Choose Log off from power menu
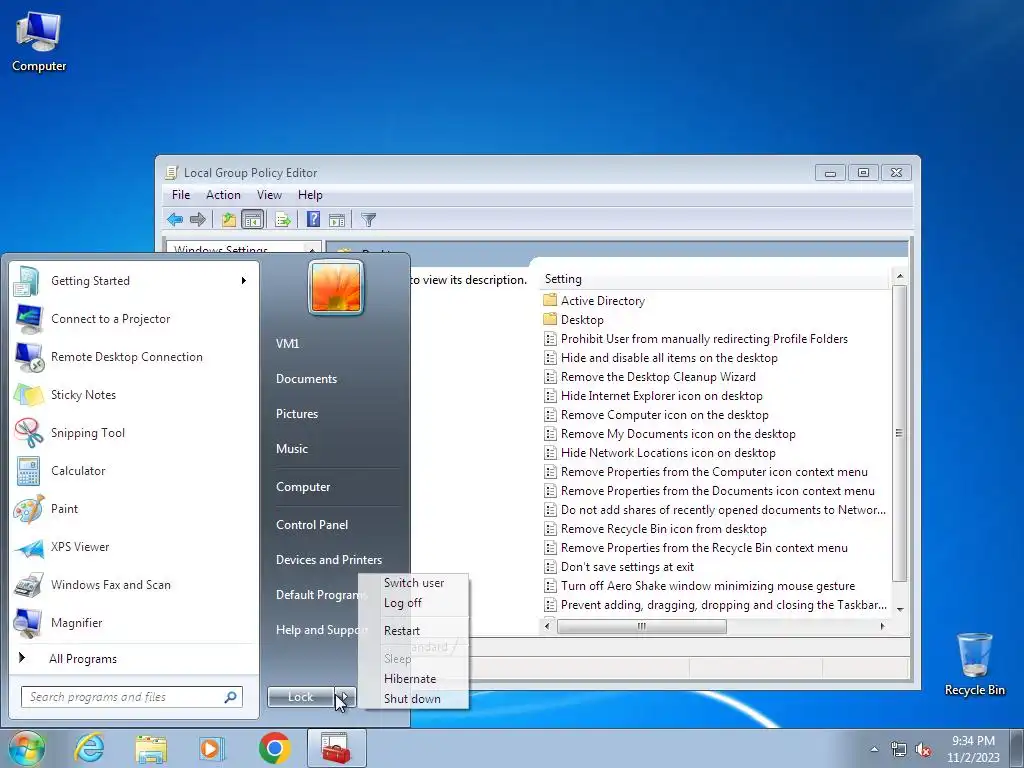 tap(414, 603)
